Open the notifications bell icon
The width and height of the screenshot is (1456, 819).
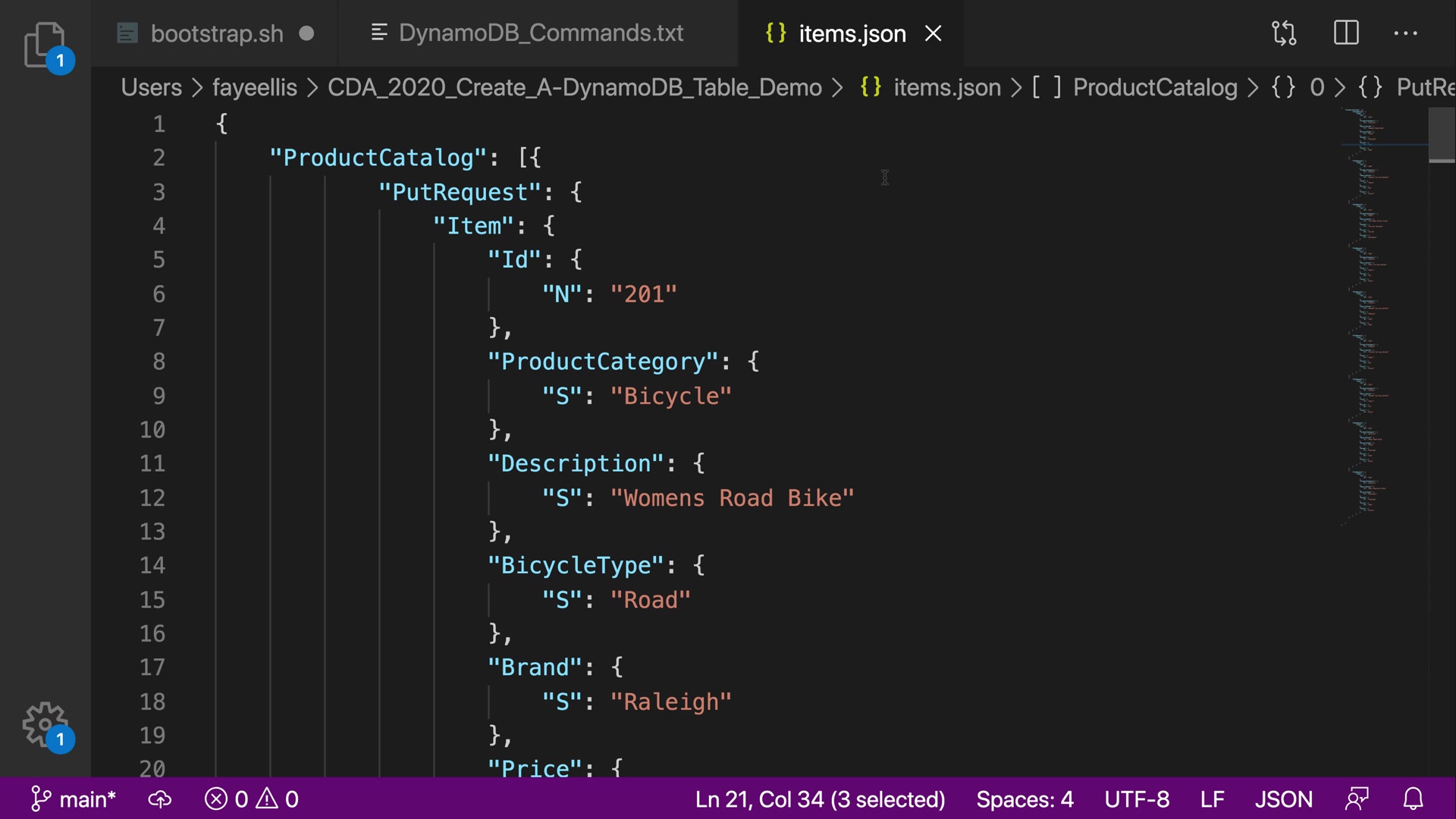click(x=1413, y=799)
